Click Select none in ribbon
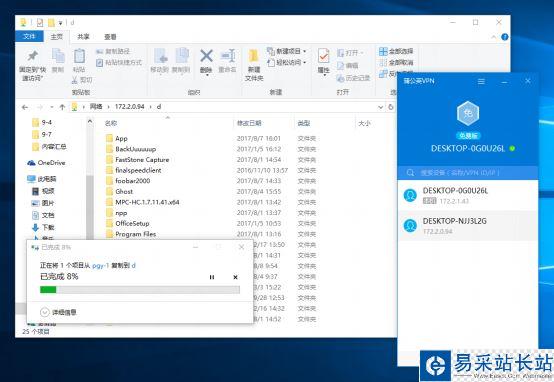The image size is (554, 382). tap(396, 63)
